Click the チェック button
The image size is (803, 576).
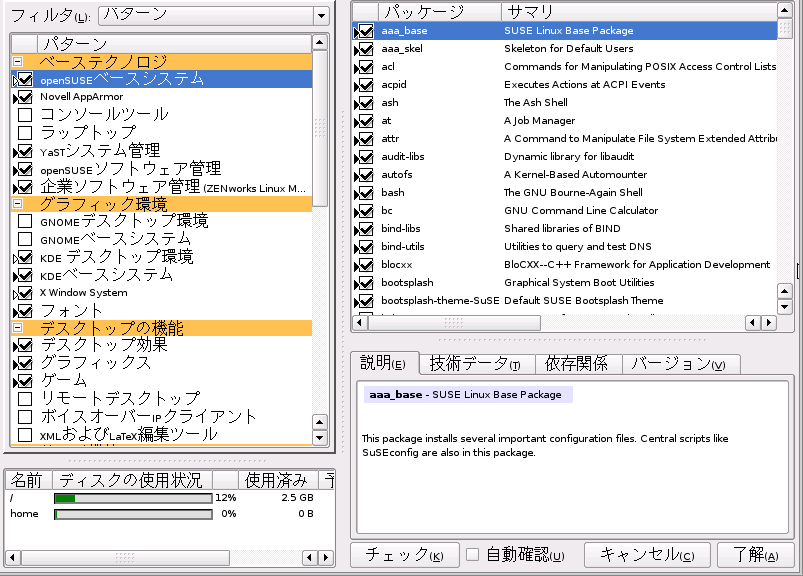[405, 555]
